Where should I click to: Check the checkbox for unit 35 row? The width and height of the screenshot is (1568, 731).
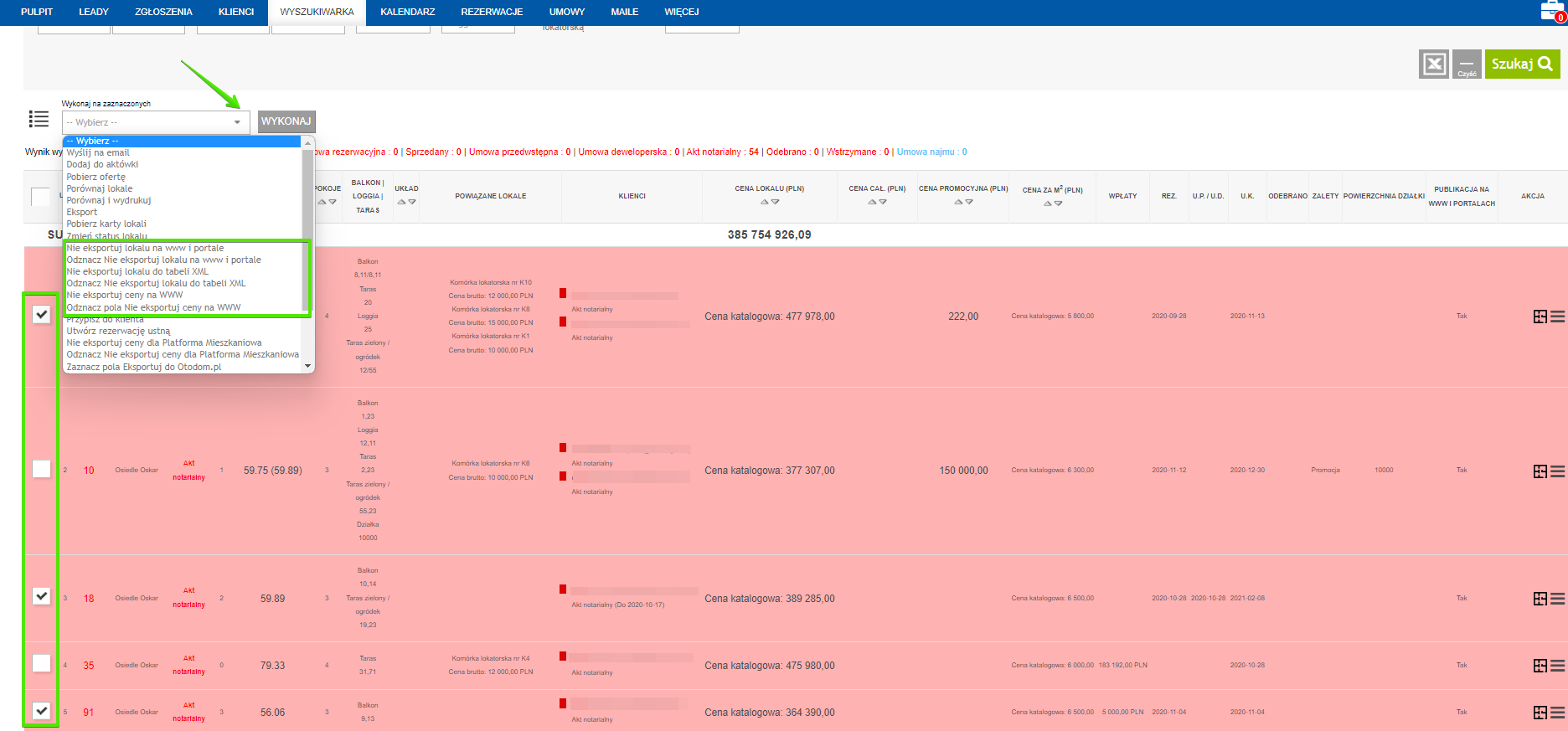(41, 663)
